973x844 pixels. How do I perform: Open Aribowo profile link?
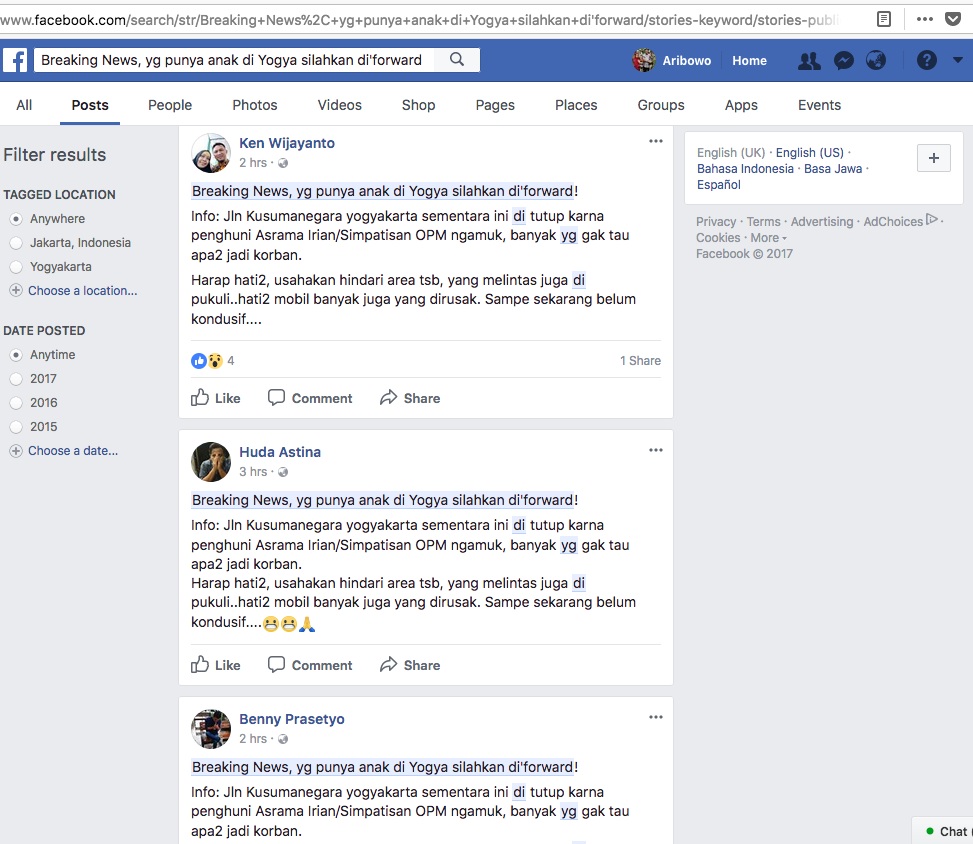coord(686,61)
